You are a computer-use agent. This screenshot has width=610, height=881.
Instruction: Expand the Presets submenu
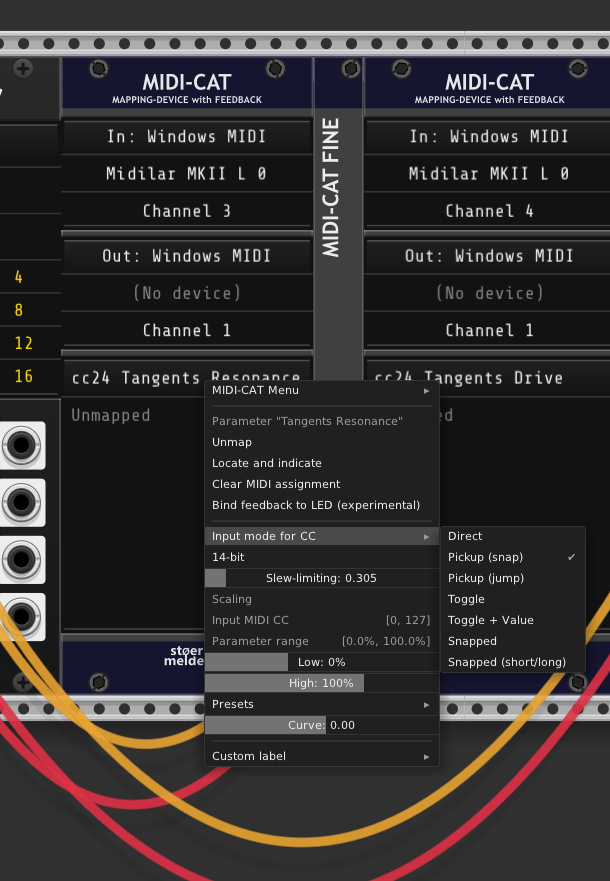coord(321,704)
